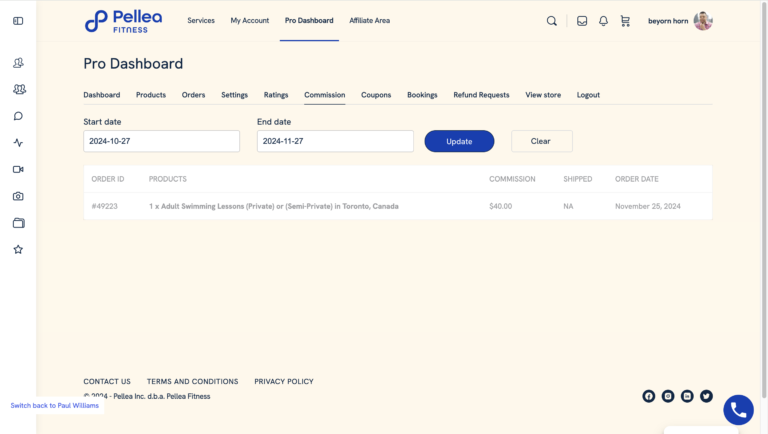The width and height of the screenshot is (768, 434).
Task: Select the Commission tab
Action: 325,95
